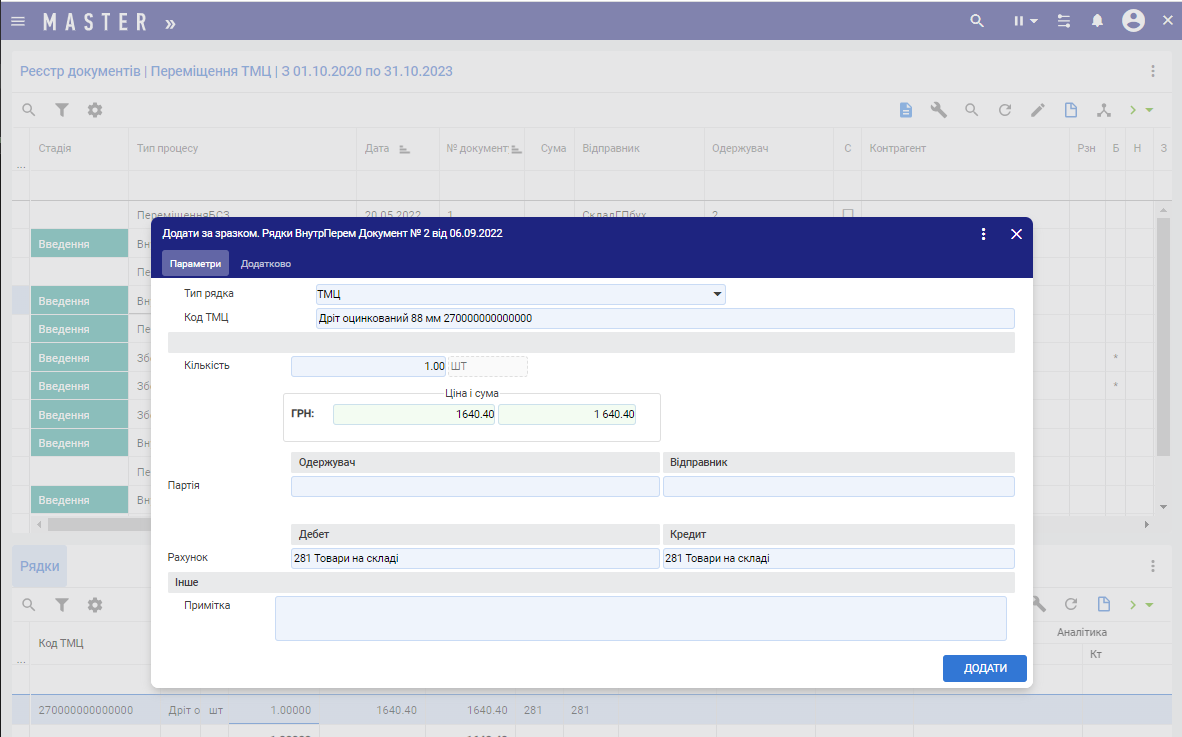Open the user account profile icon
This screenshot has height=737, width=1182.
[x=1133, y=21]
